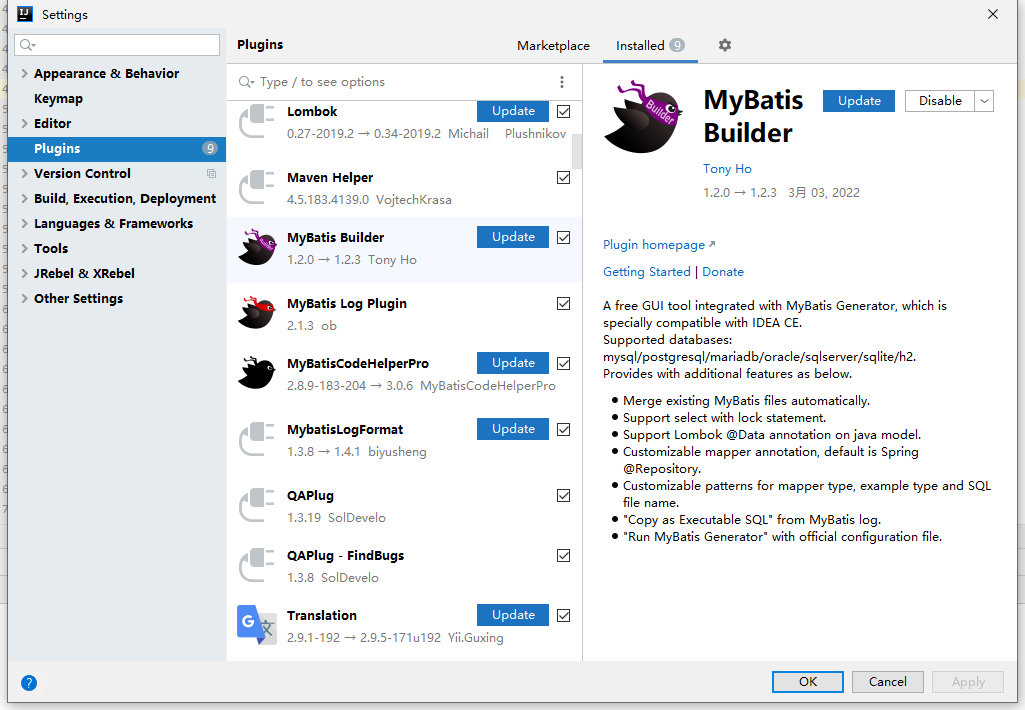Open the dropdown arrow next to Disable
The width and height of the screenshot is (1025, 710).
tap(984, 101)
